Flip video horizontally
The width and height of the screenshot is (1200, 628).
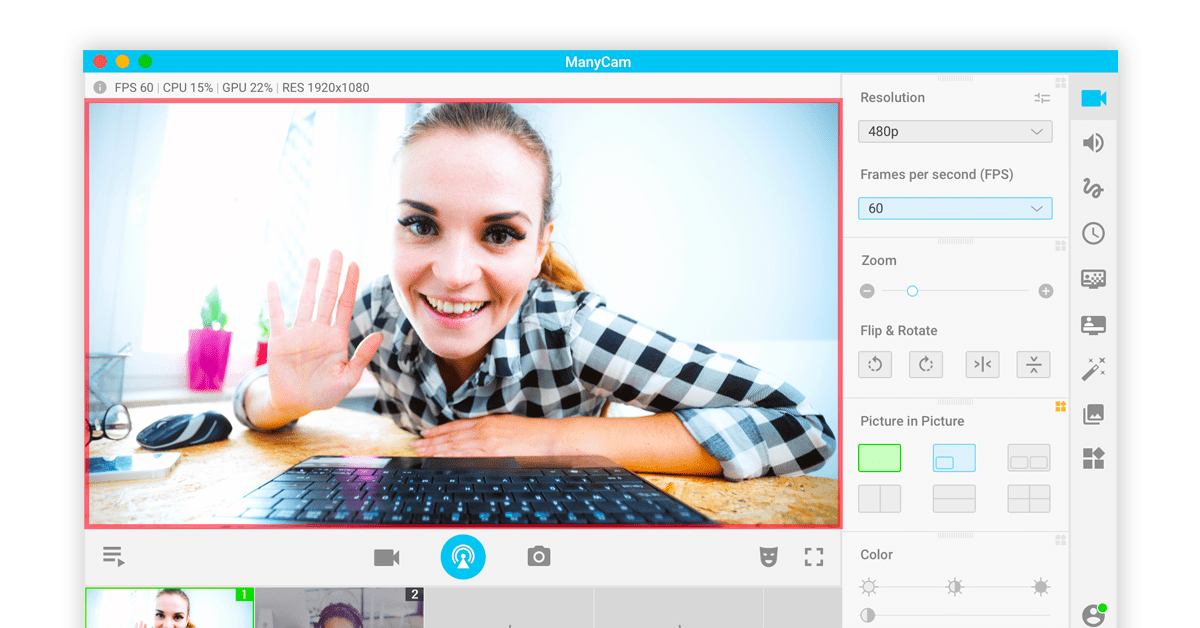(982, 365)
